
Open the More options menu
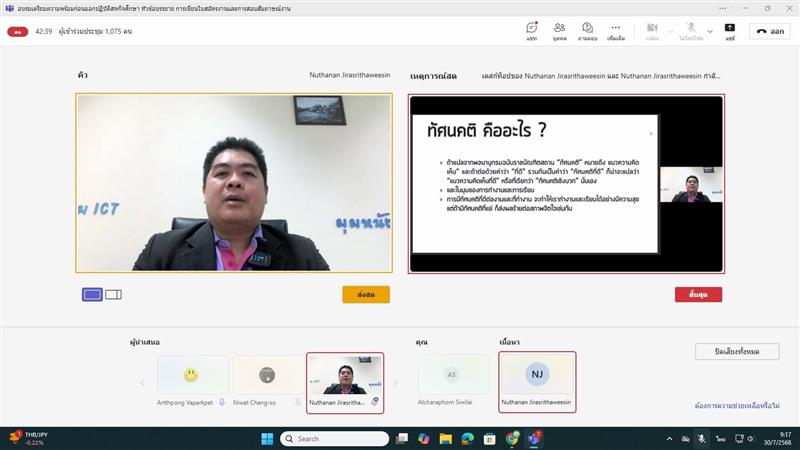coord(616,30)
